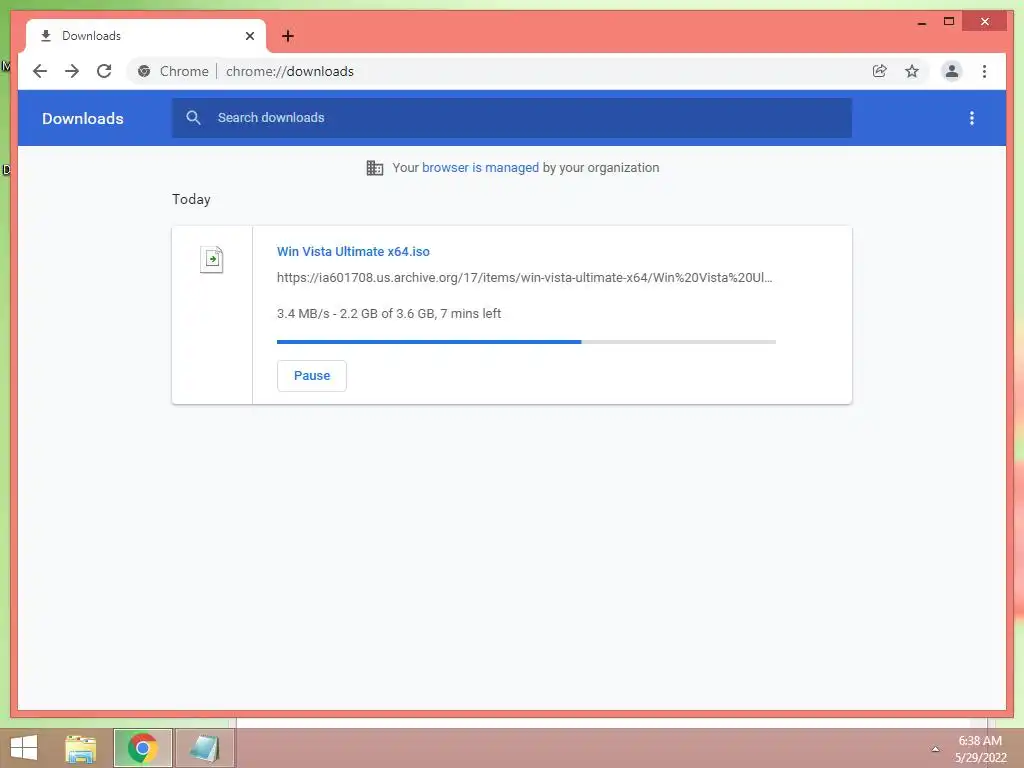Maximize the Chrome window
Image resolution: width=1024 pixels, height=768 pixels.
(949, 22)
